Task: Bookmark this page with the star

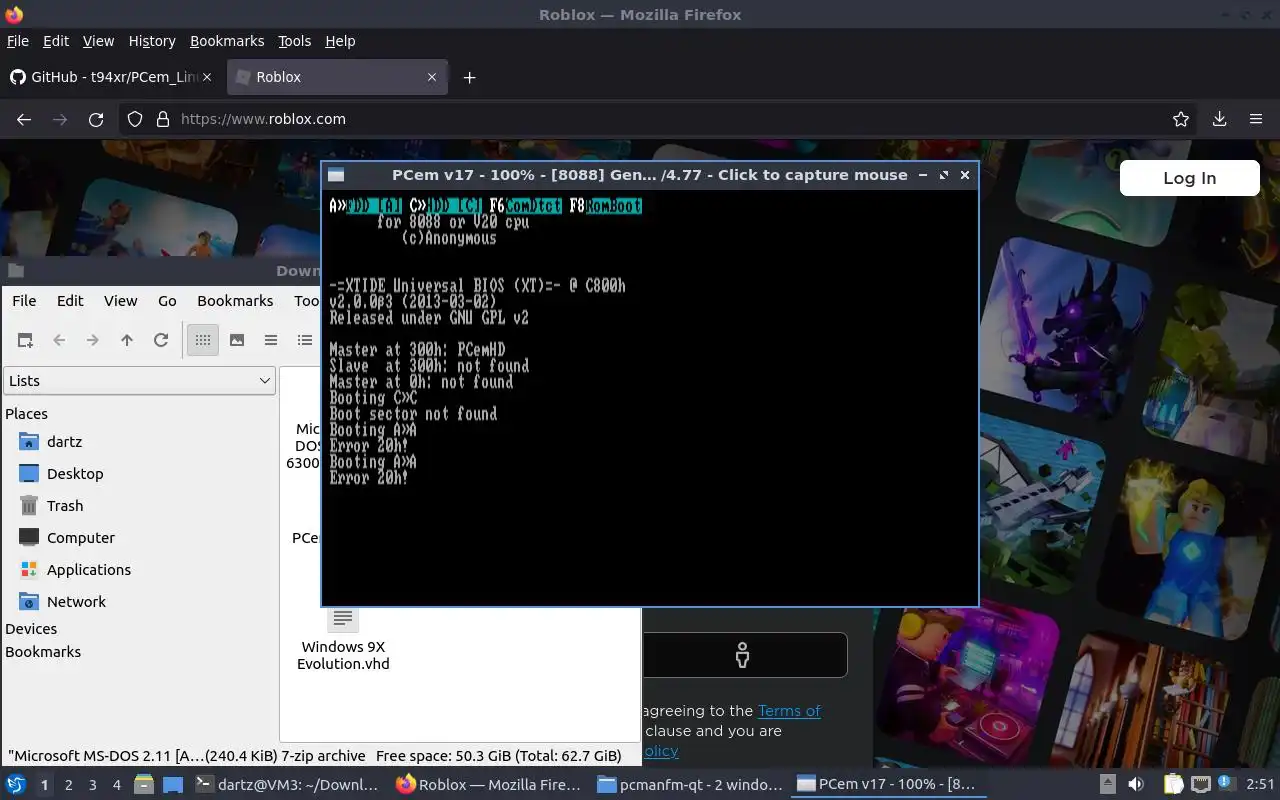Action: pyautogui.click(x=1181, y=119)
